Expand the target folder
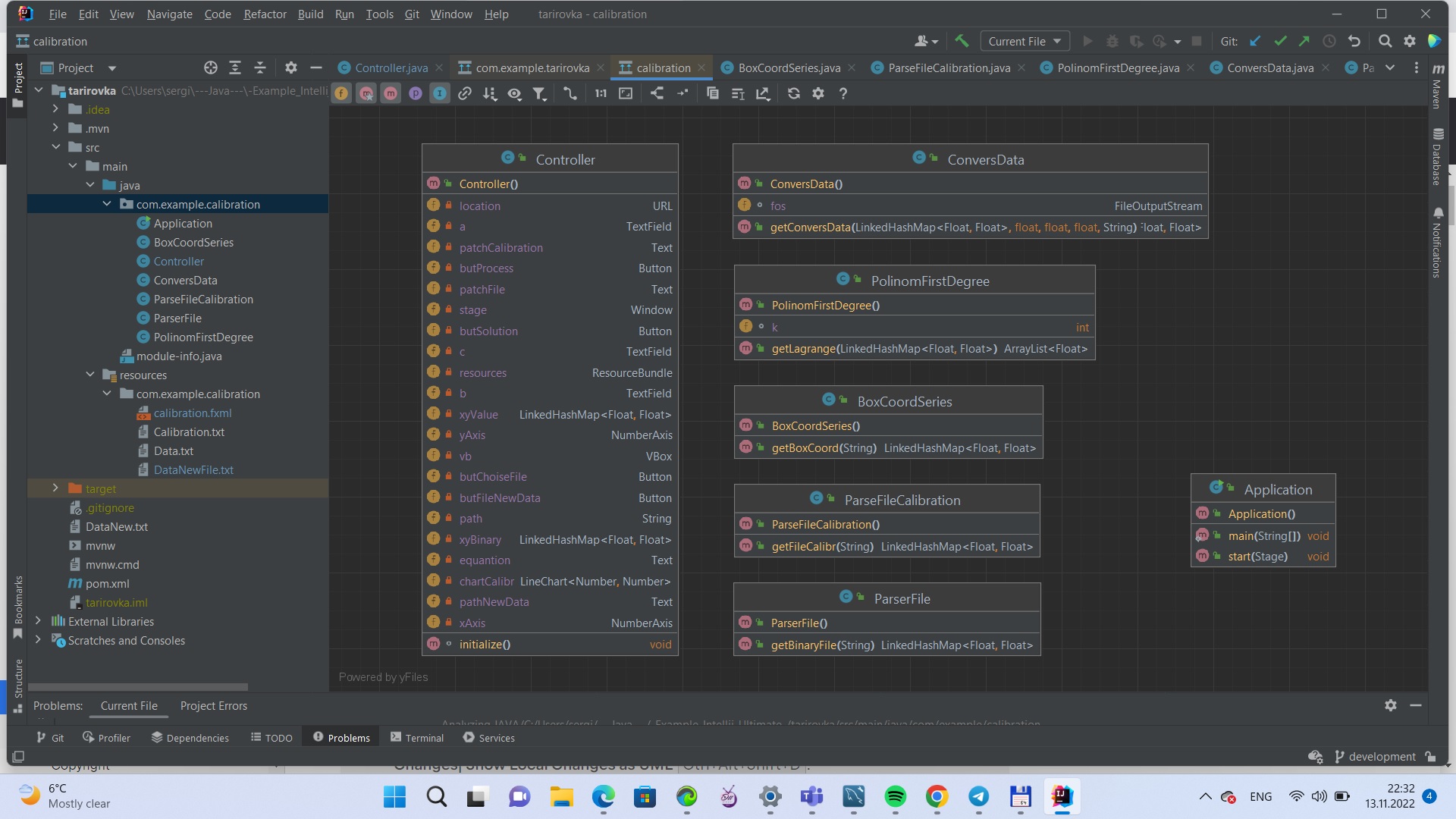Screen dimensions: 1456x819 [55, 488]
